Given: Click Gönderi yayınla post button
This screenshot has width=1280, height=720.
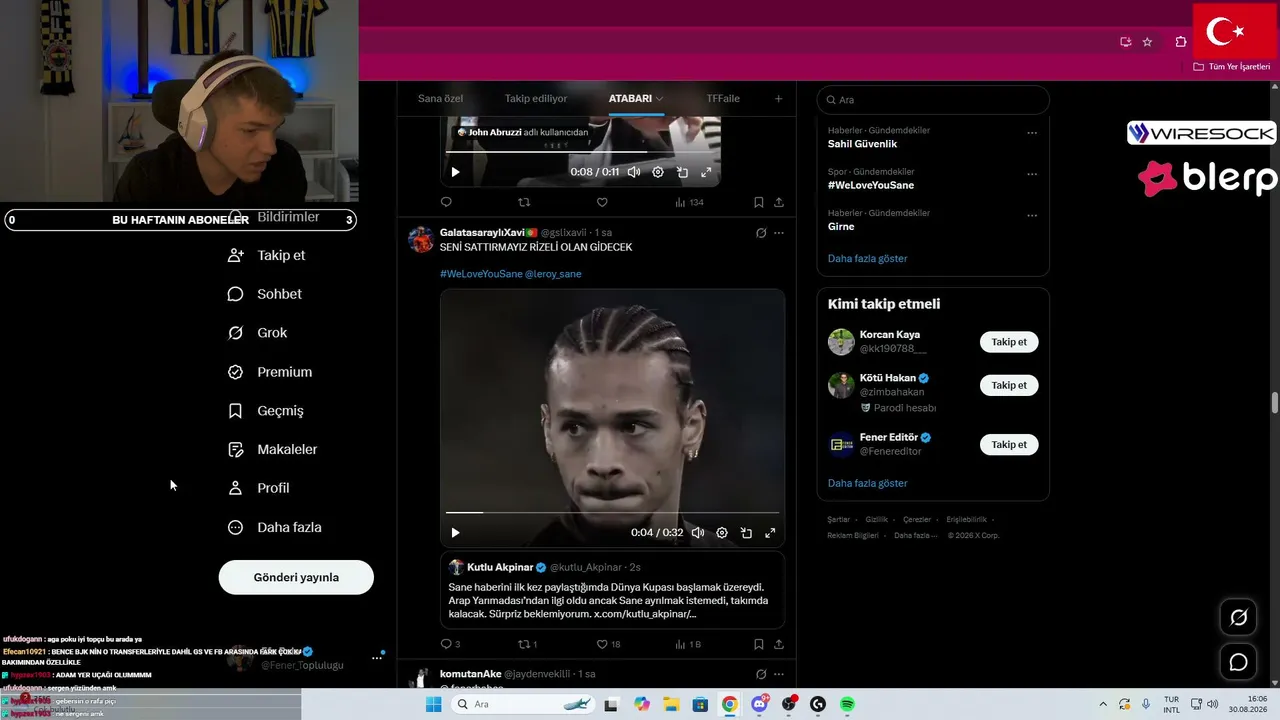Looking at the screenshot, I should click(x=296, y=577).
